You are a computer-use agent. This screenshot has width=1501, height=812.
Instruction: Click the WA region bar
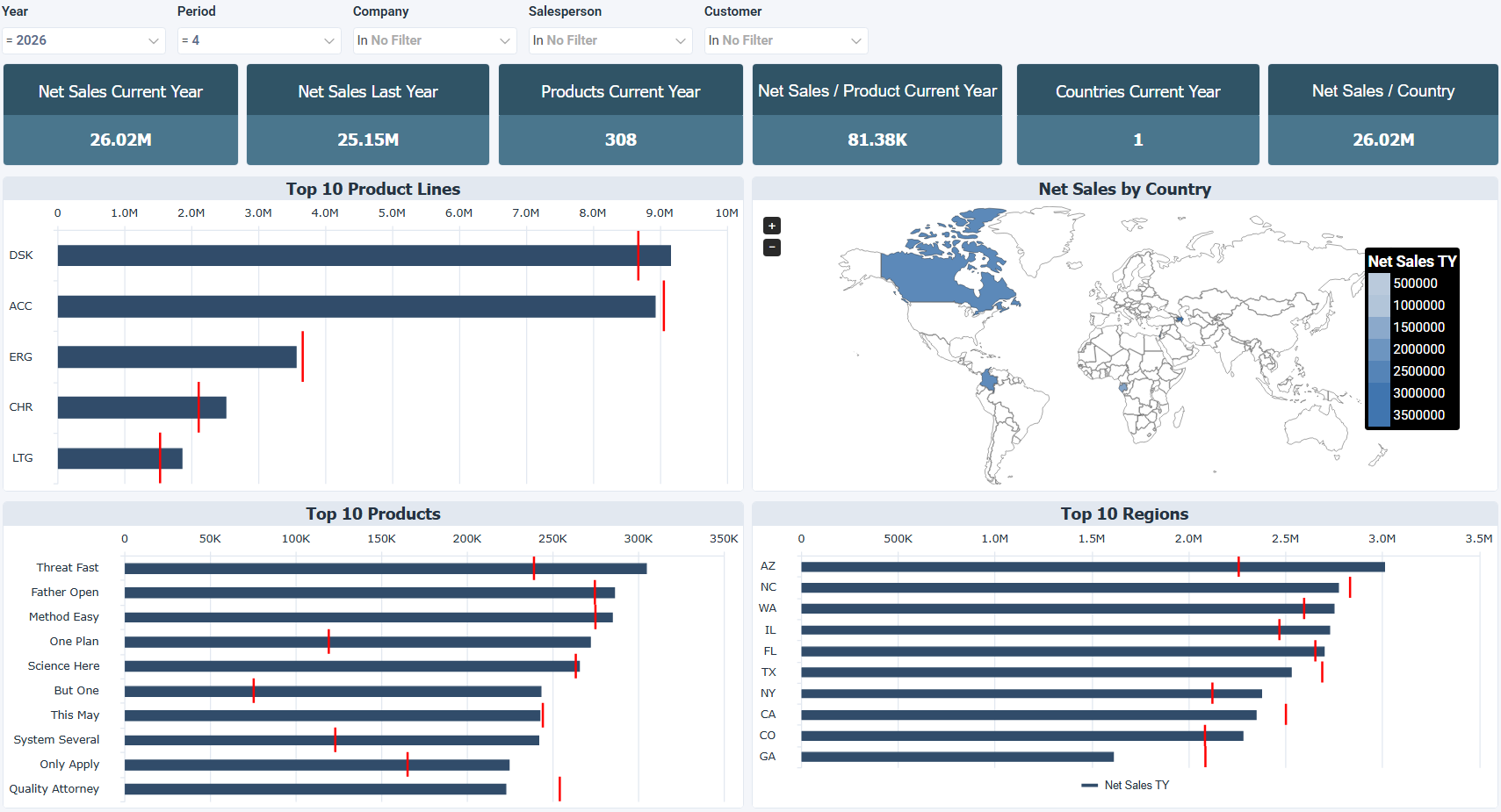[x=1068, y=609]
